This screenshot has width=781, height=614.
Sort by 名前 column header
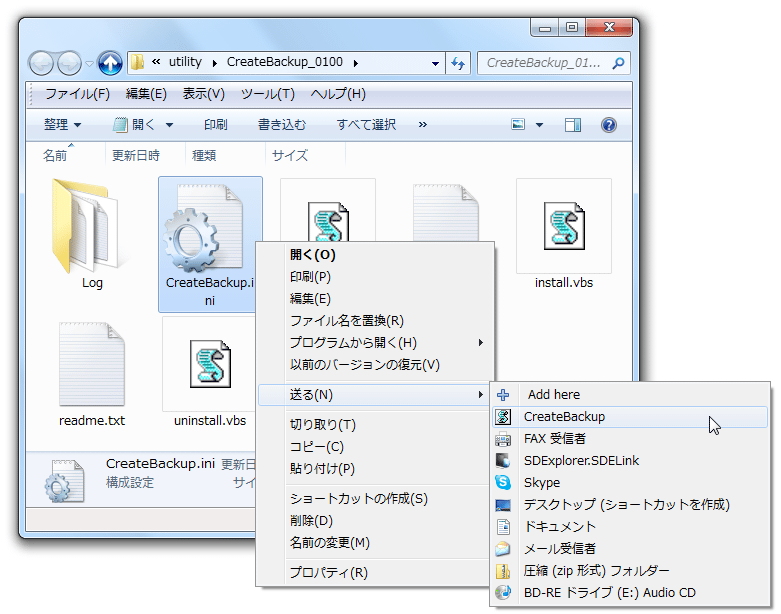pyautogui.click(x=55, y=155)
